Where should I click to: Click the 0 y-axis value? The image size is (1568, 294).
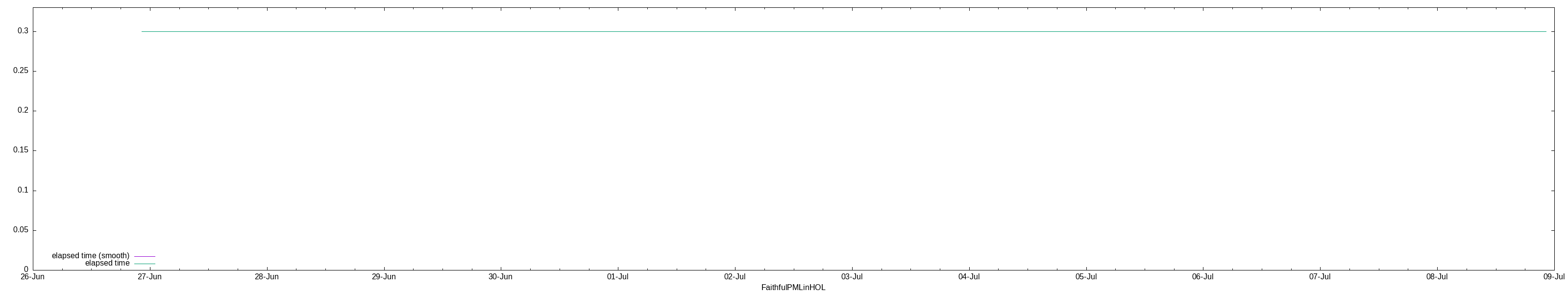26,269
